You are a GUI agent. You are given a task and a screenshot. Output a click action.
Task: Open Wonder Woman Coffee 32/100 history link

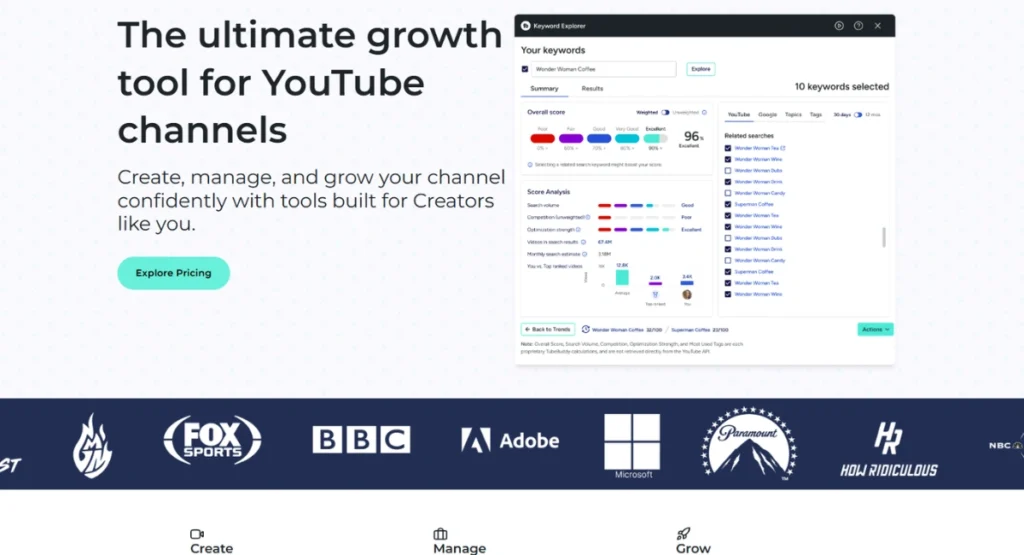pos(627,330)
